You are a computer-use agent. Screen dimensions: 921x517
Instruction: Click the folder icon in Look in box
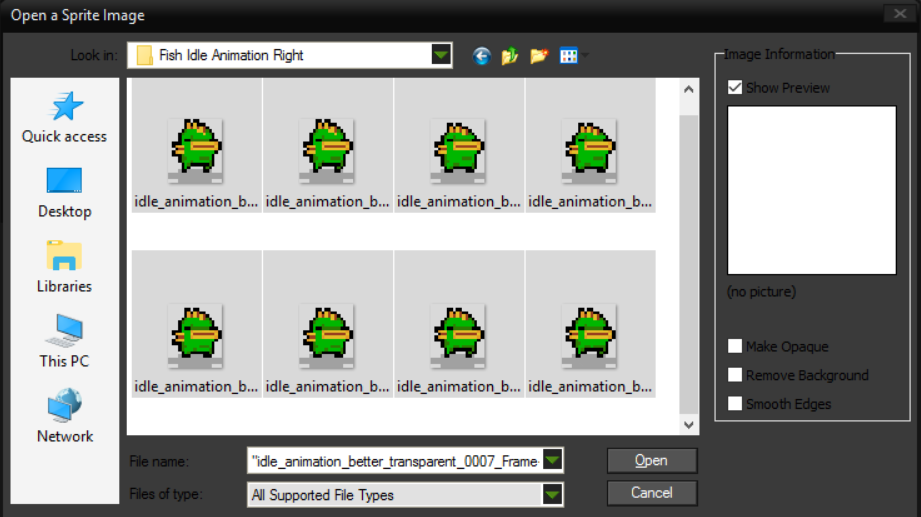(144, 55)
